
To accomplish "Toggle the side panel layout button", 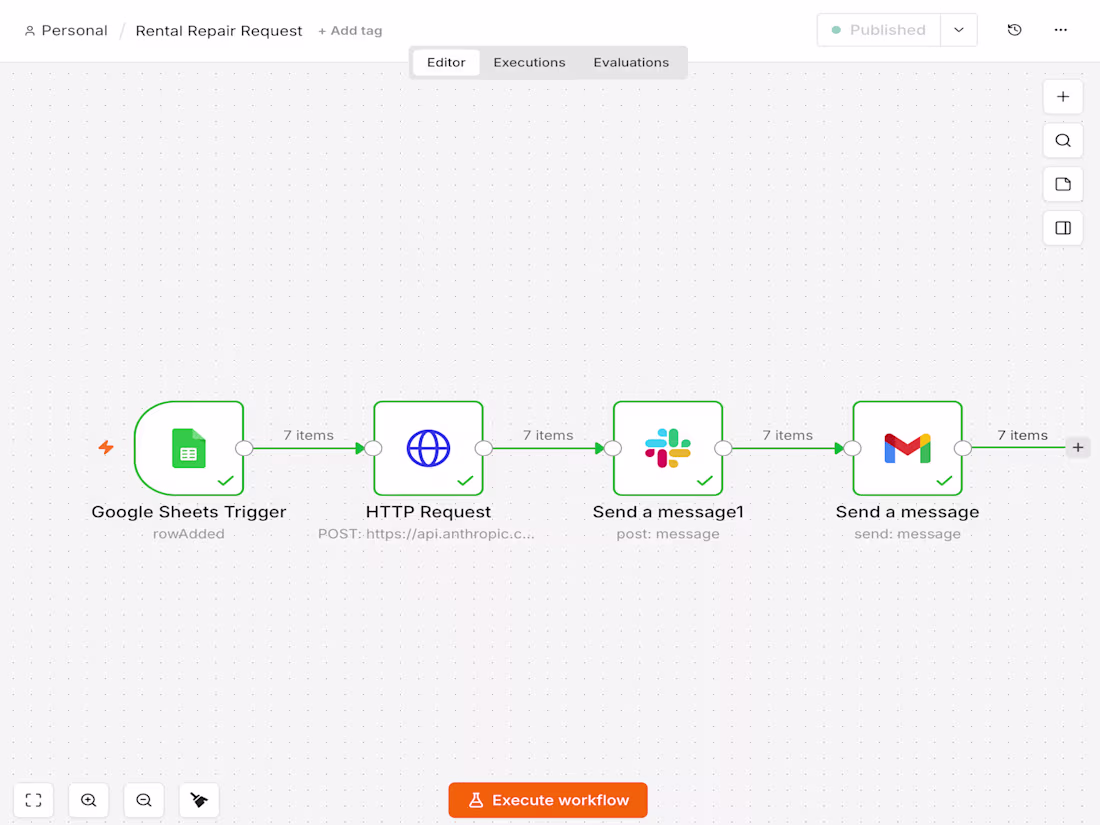I will [x=1063, y=228].
